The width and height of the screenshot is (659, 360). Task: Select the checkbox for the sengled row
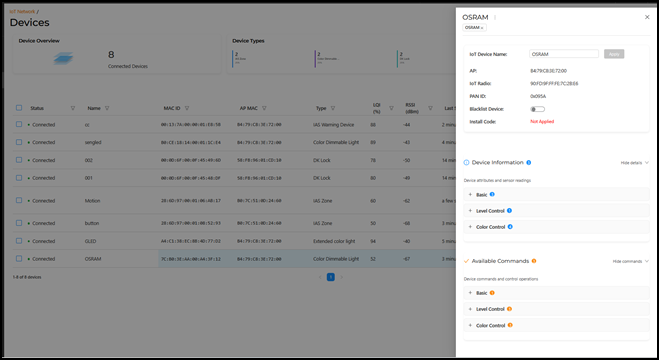[19, 142]
